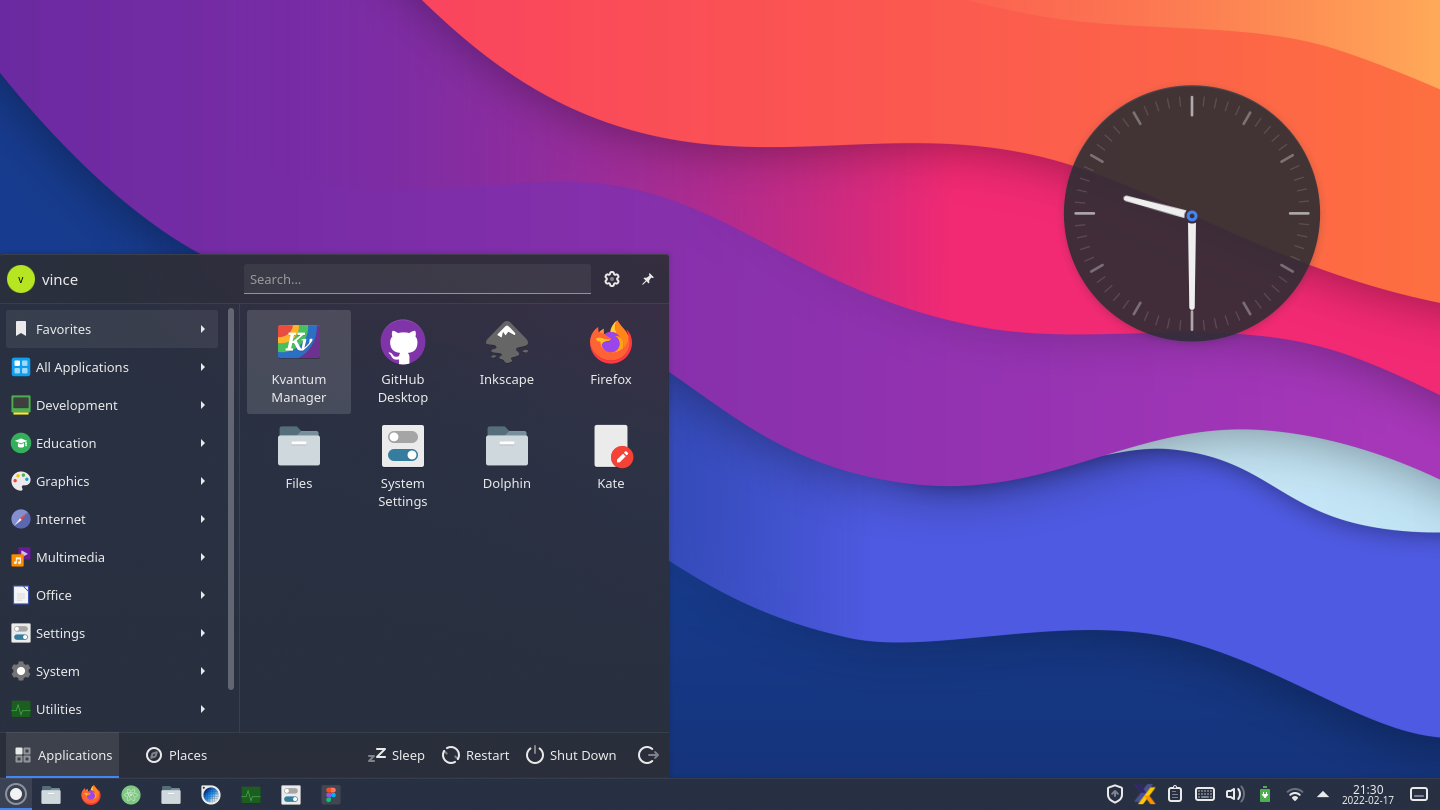Expand the Office category arrow

pos(203,595)
